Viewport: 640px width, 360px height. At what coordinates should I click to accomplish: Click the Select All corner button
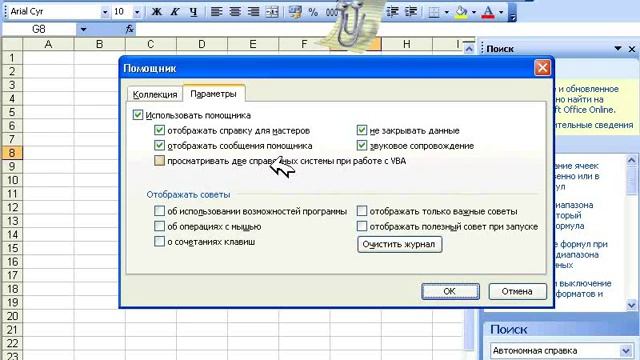click(x=12, y=44)
